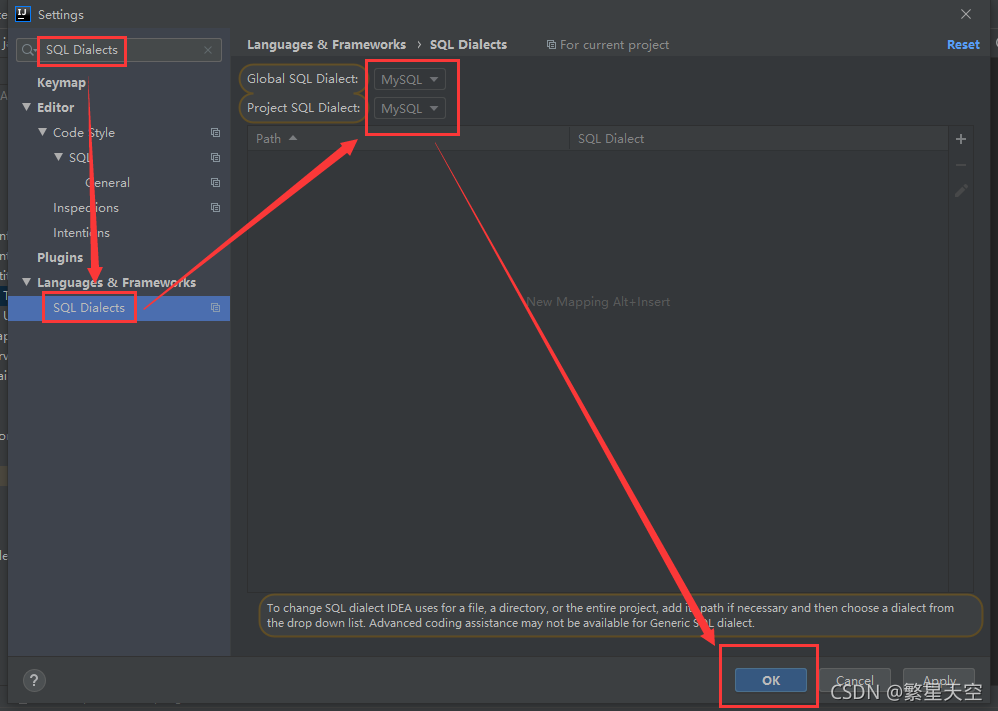This screenshot has height=711, width=998.
Task: Collapse the Code Style tree node
Action: coord(43,132)
